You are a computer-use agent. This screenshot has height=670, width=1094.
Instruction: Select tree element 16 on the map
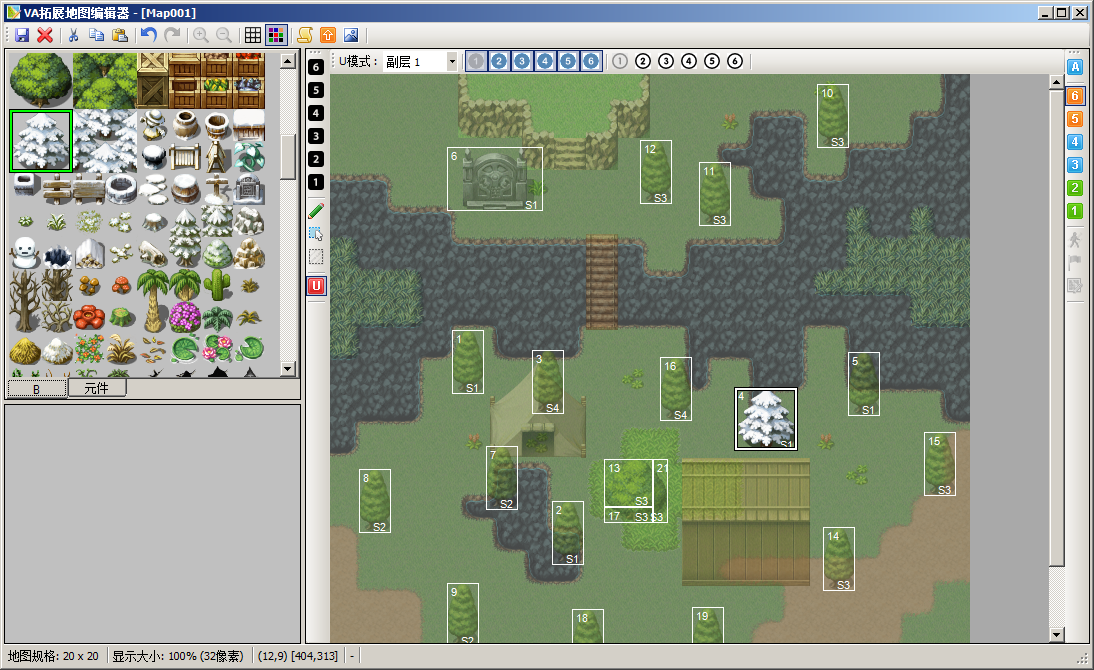click(676, 389)
